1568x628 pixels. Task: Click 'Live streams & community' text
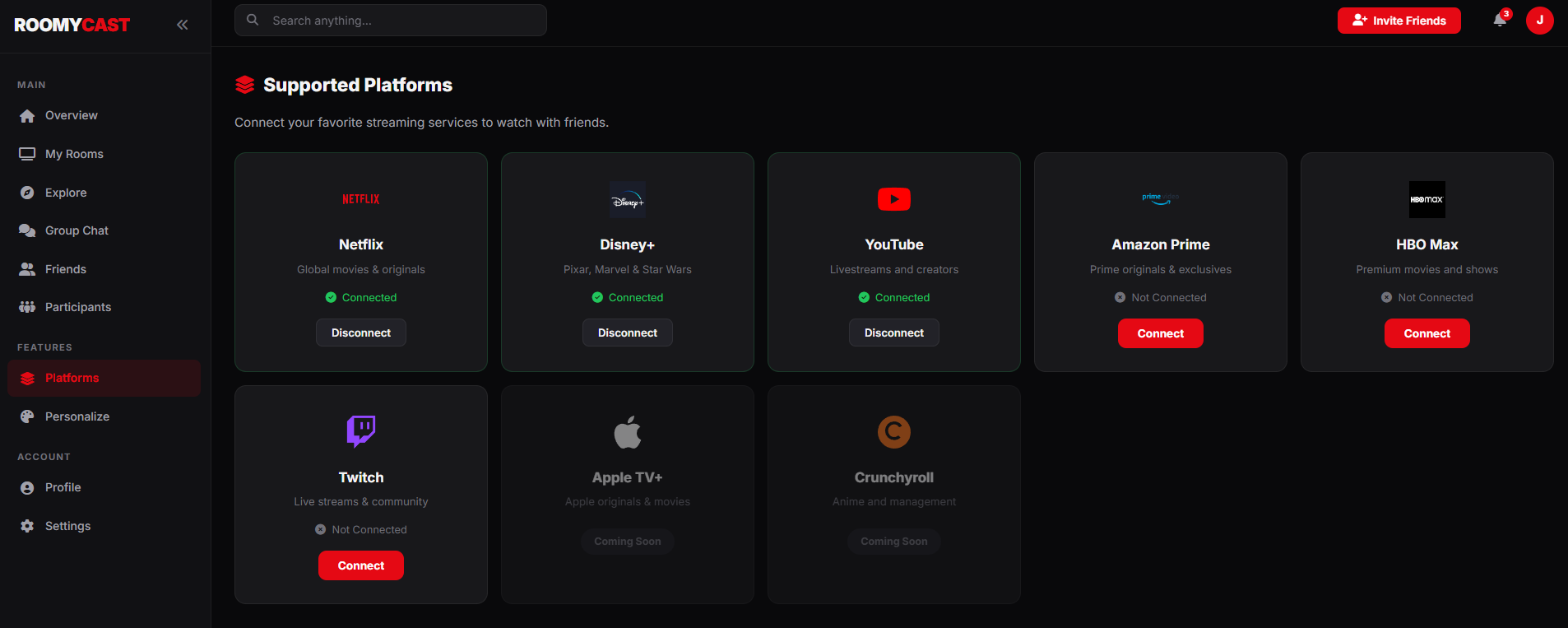coord(361,501)
